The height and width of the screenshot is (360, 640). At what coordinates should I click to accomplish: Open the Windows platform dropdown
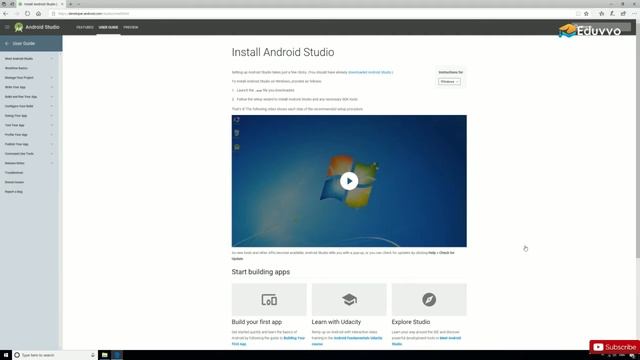point(449,82)
